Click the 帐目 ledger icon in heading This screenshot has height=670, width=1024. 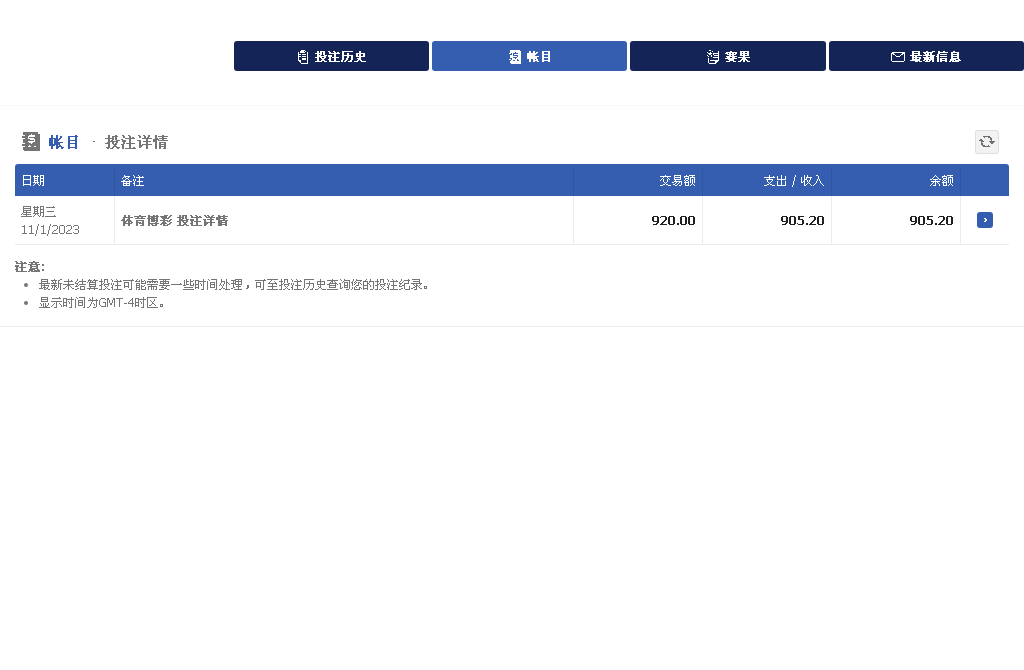[31, 141]
